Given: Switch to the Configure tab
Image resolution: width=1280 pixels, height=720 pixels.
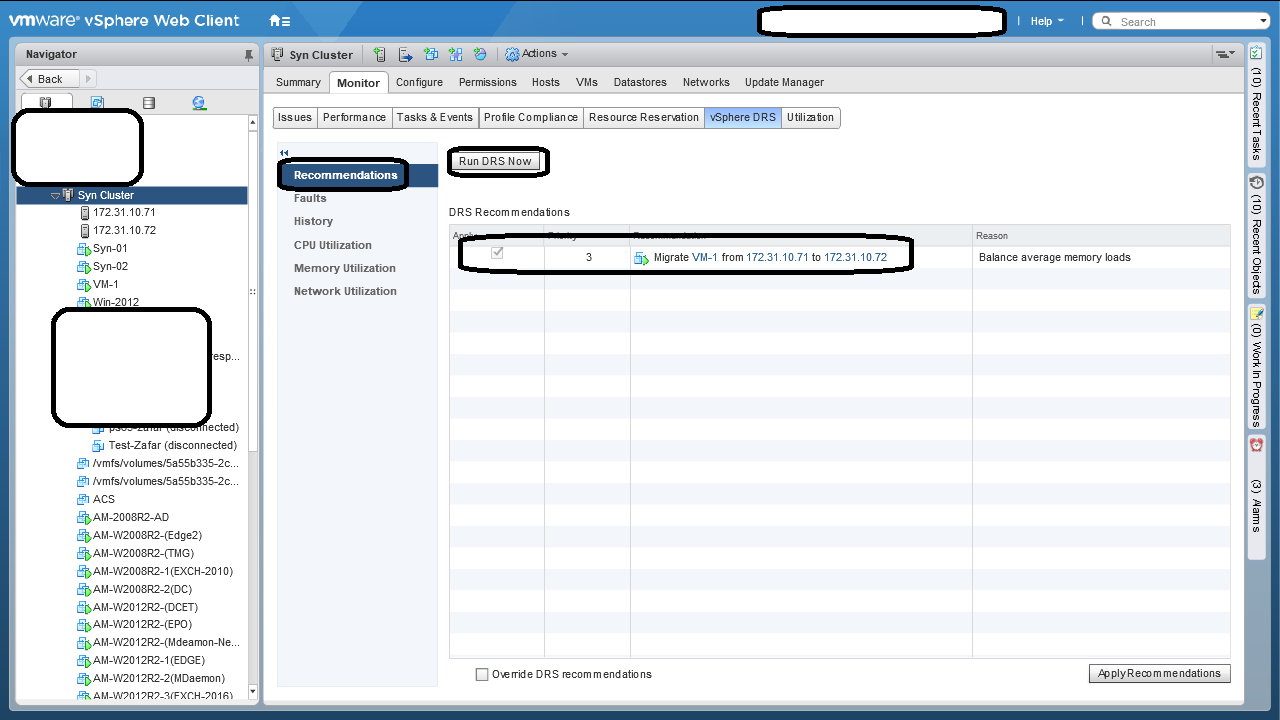Looking at the screenshot, I should [x=419, y=82].
